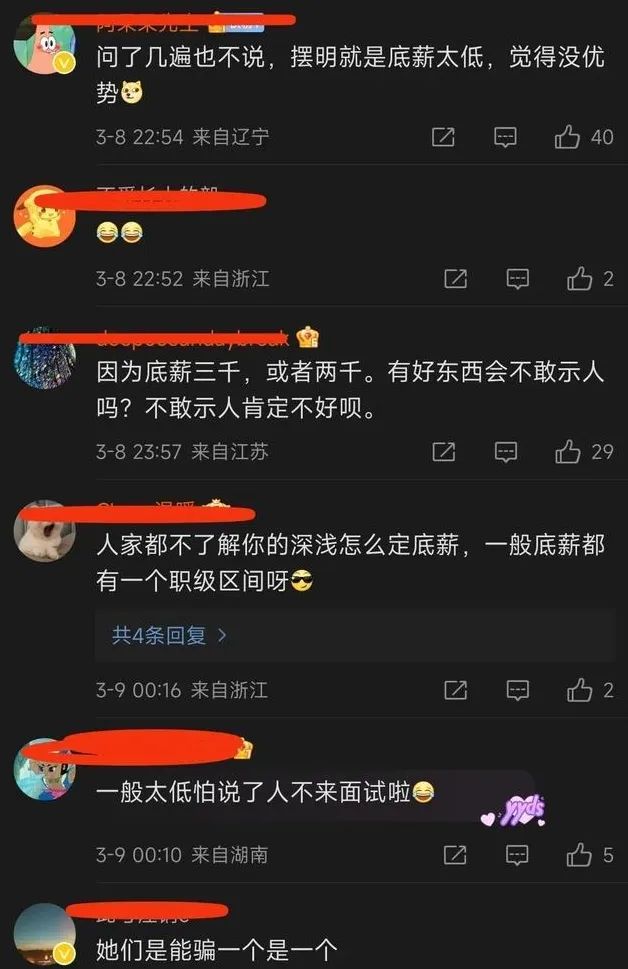The image size is (628, 969).
Task: Open the yellow Pikachu avatar profile
Action: [45, 216]
